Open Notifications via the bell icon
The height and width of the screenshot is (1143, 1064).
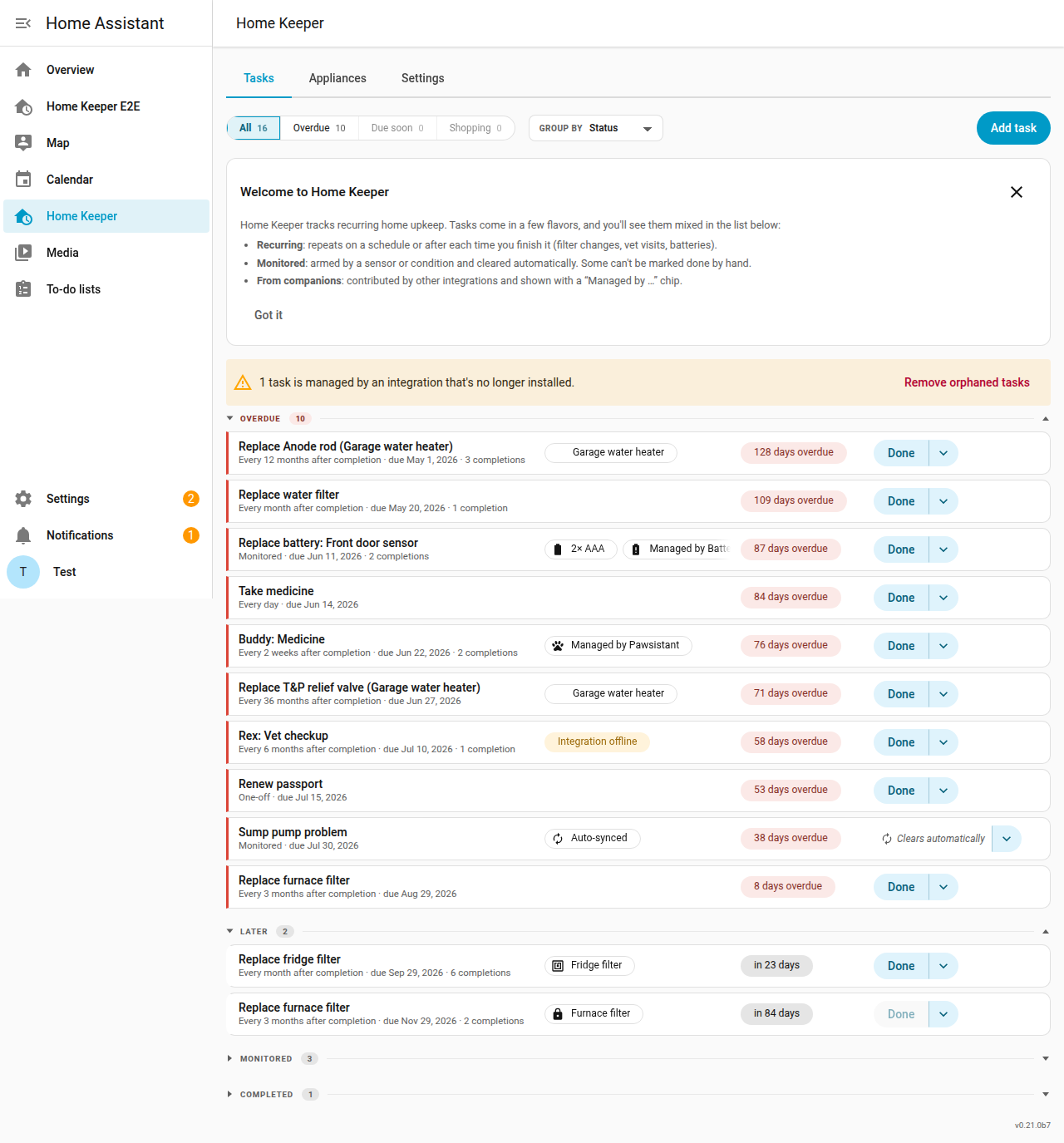[x=23, y=535]
